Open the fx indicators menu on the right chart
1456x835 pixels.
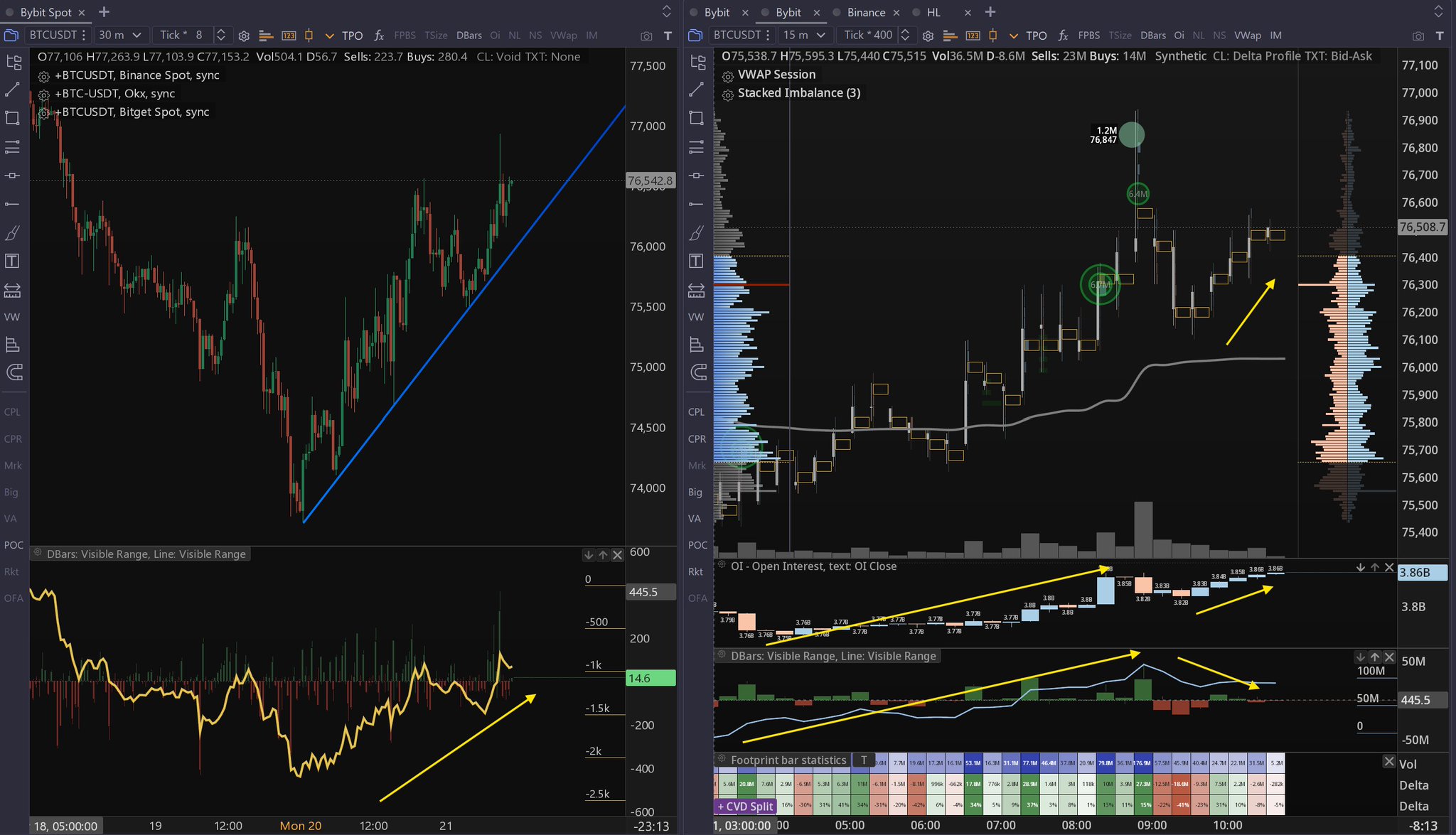coord(1063,36)
